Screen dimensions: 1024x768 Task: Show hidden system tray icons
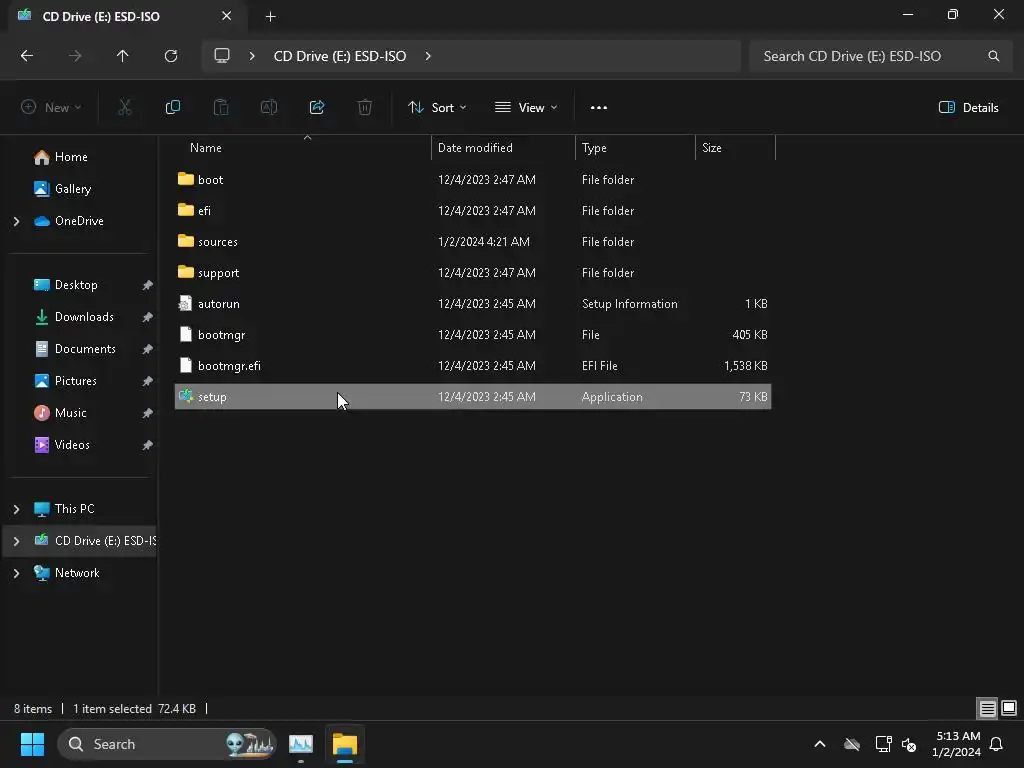(820, 744)
